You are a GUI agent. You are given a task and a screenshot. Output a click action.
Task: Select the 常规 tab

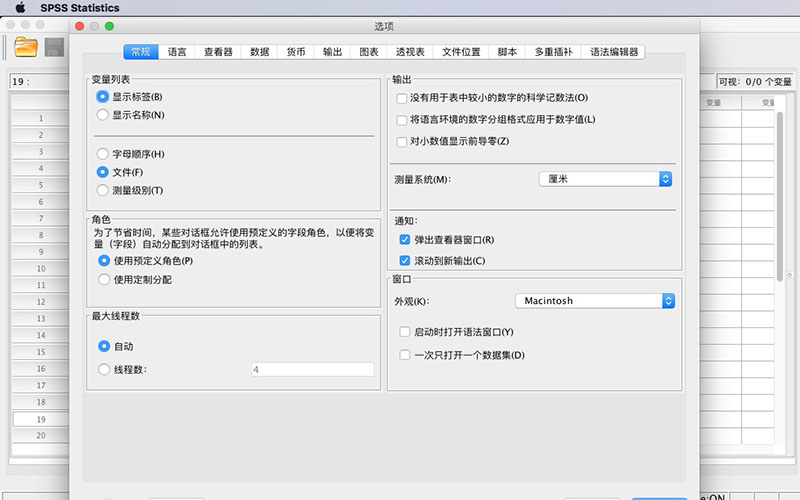tap(141, 52)
